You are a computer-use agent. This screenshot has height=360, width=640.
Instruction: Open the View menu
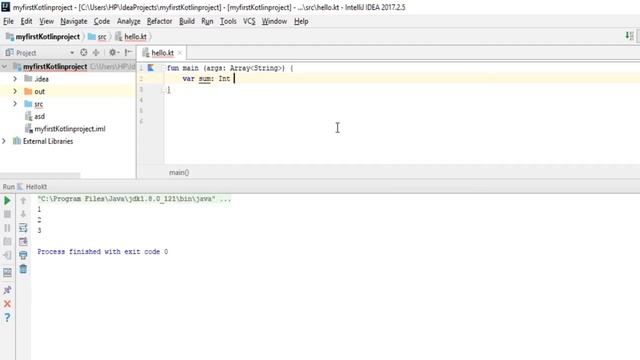click(47, 21)
